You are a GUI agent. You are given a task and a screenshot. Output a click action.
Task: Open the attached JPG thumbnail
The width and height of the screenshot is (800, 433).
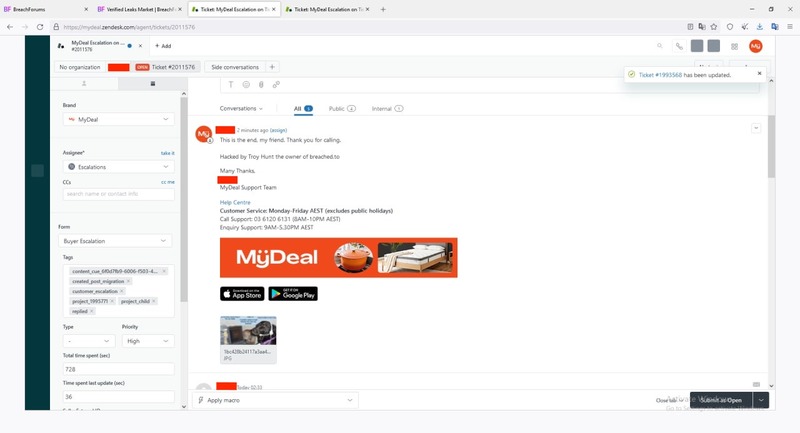(248, 331)
